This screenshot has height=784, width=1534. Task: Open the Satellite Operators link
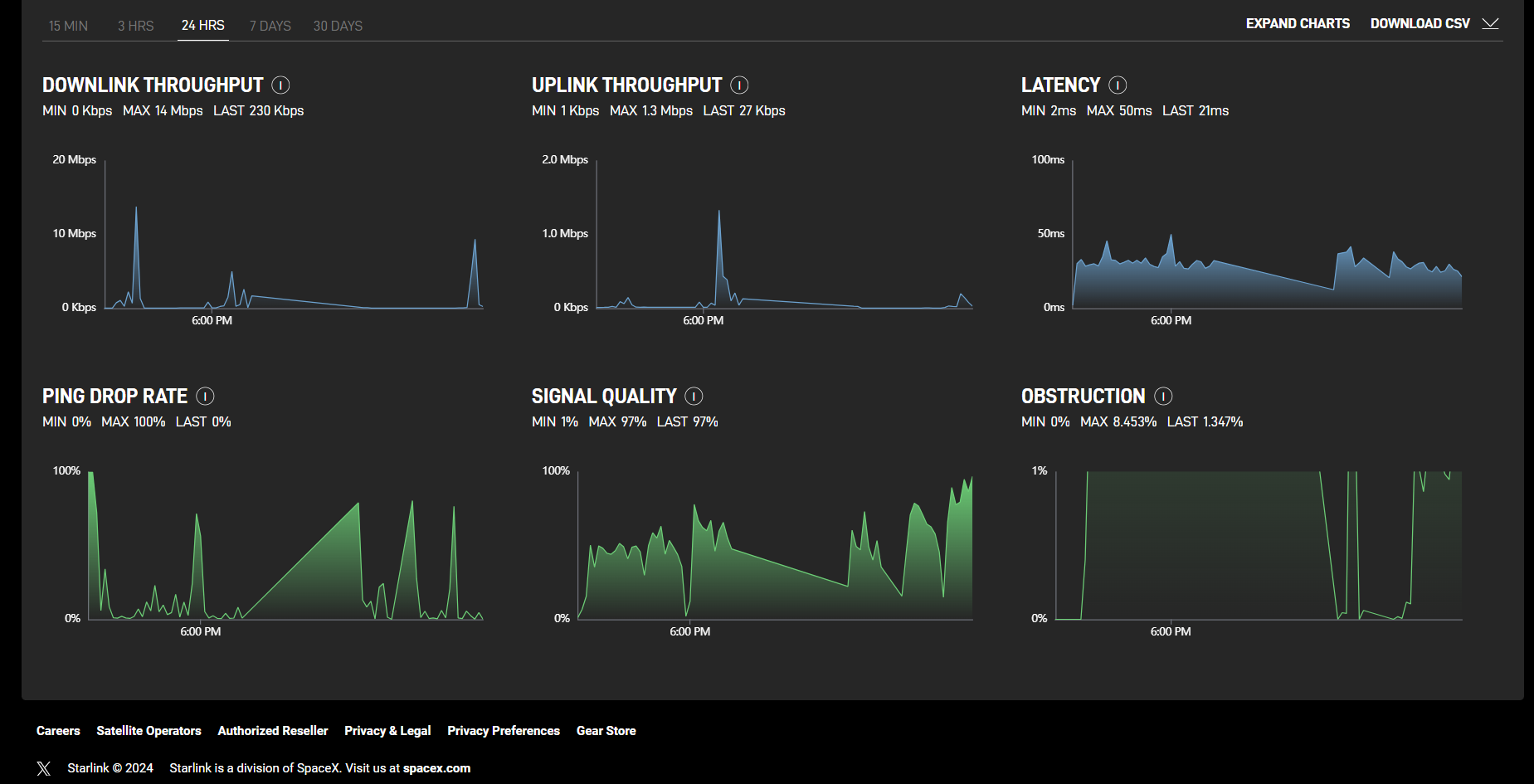point(149,731)
